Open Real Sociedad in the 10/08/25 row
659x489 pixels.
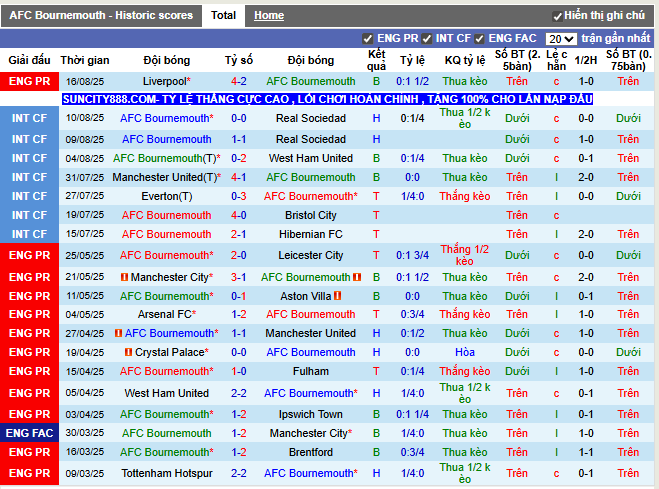point(311,118)
